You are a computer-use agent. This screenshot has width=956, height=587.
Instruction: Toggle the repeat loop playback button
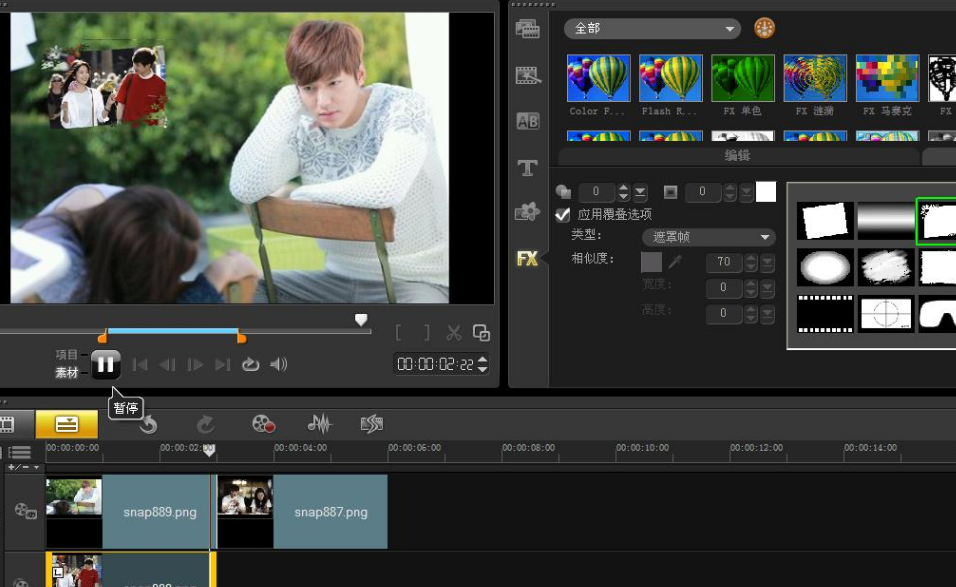[251, 364]
